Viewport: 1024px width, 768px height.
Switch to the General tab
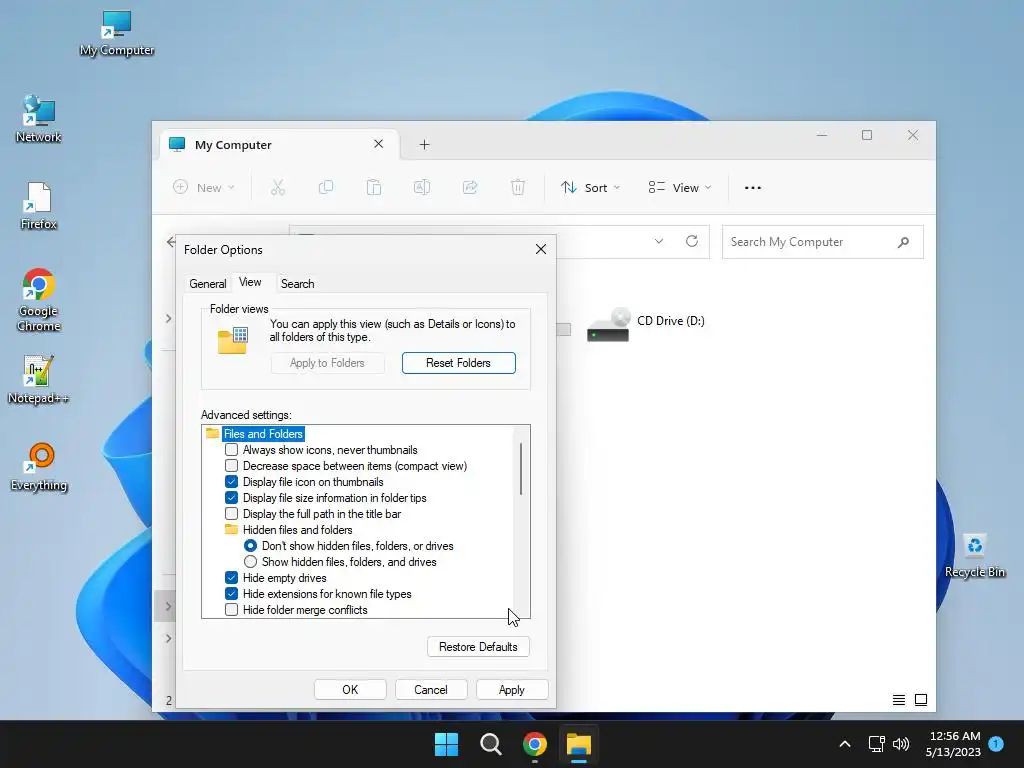click(x=208, y=283)
